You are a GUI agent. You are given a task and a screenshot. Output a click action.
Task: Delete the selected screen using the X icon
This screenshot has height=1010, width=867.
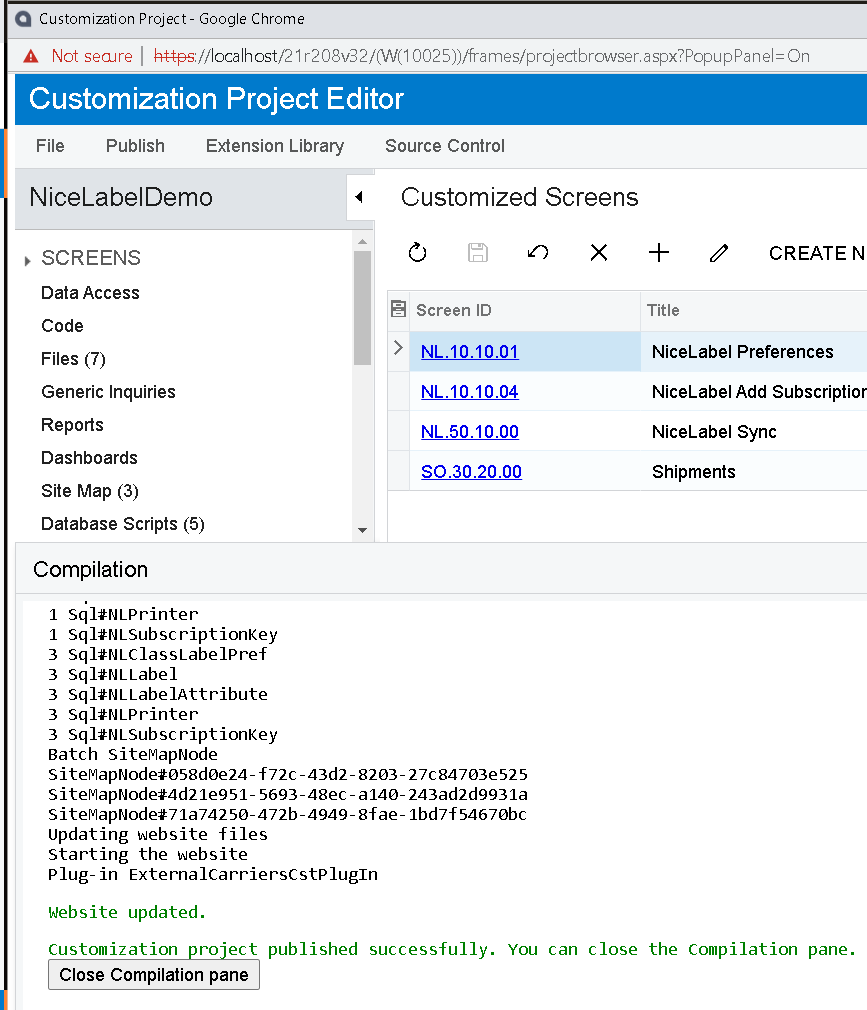tap(598, 253)
